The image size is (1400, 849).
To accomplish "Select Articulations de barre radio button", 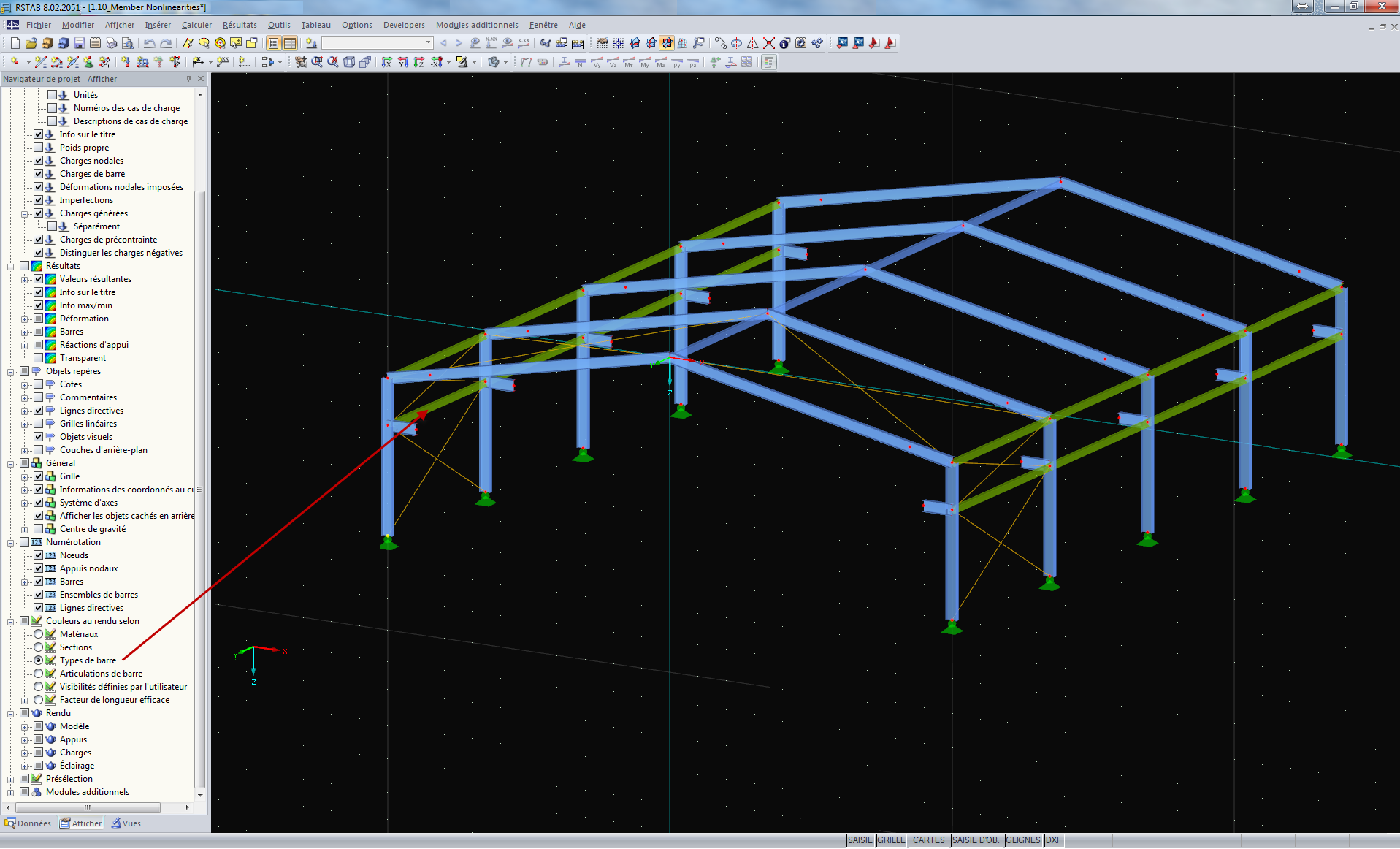I will [x=39, y=674].
